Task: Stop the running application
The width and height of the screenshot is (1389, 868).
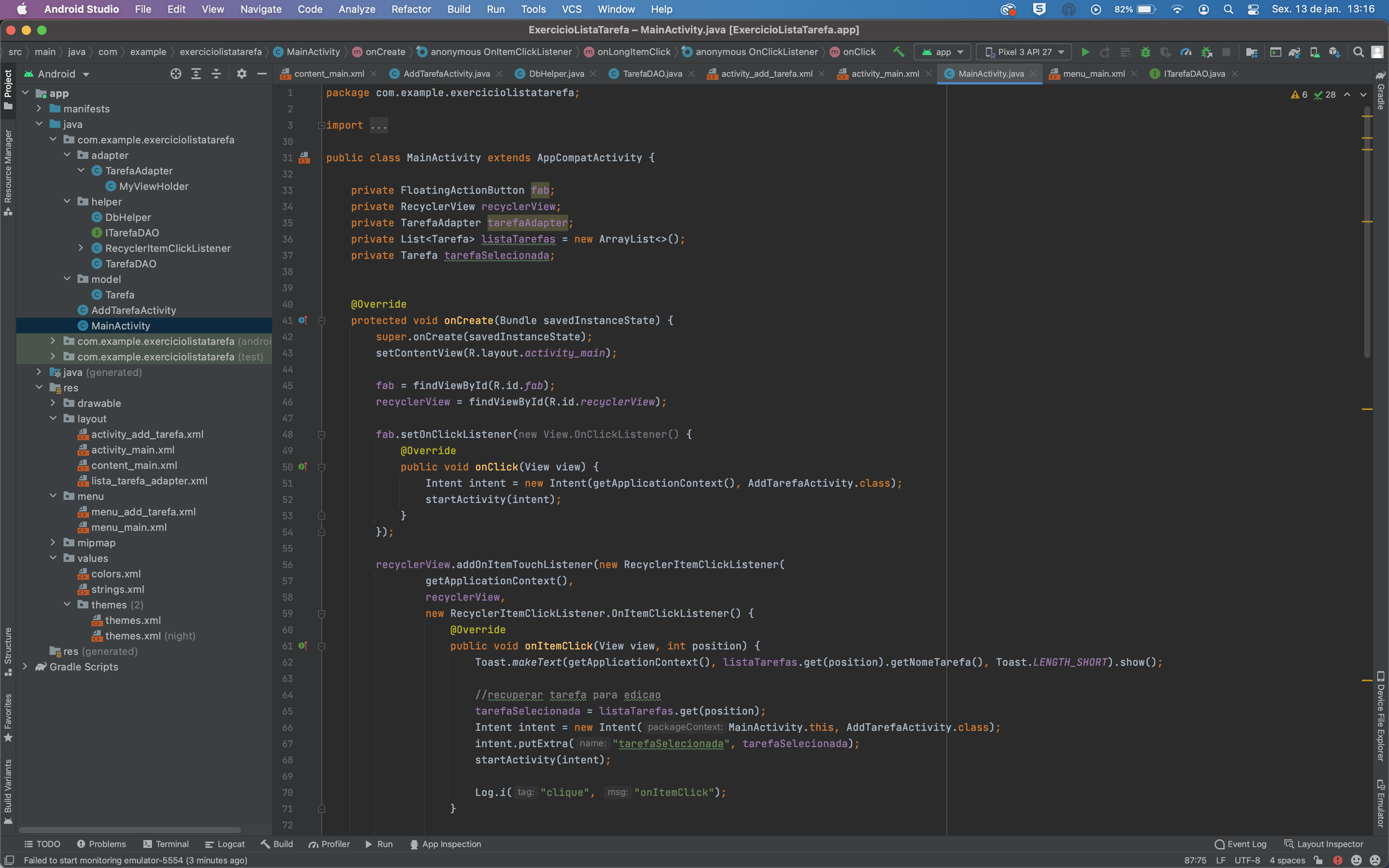Action: (x=1228, y=52)
